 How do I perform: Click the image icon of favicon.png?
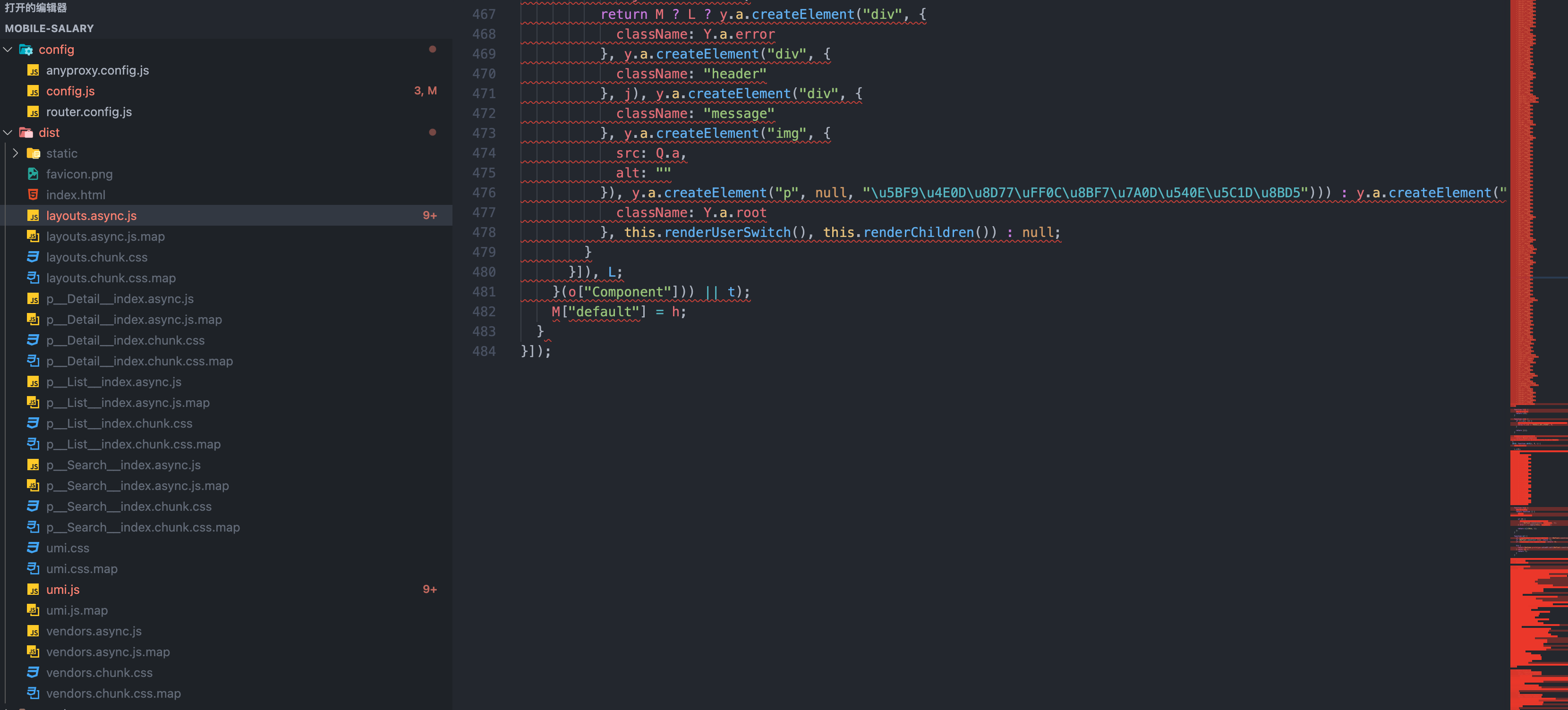(34, 173)
